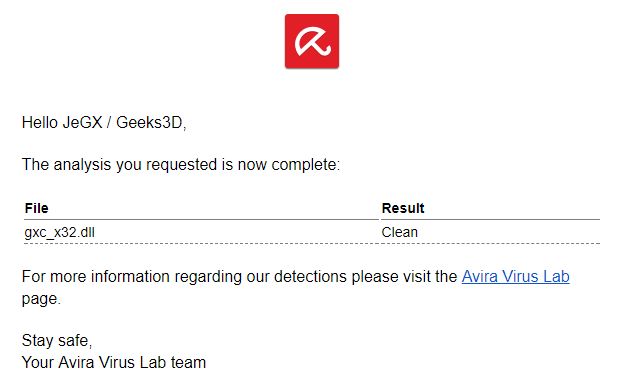Click the 'Stay safe,' closing line
This screenshot has width=625, height=379.
[x=57, y=340]
